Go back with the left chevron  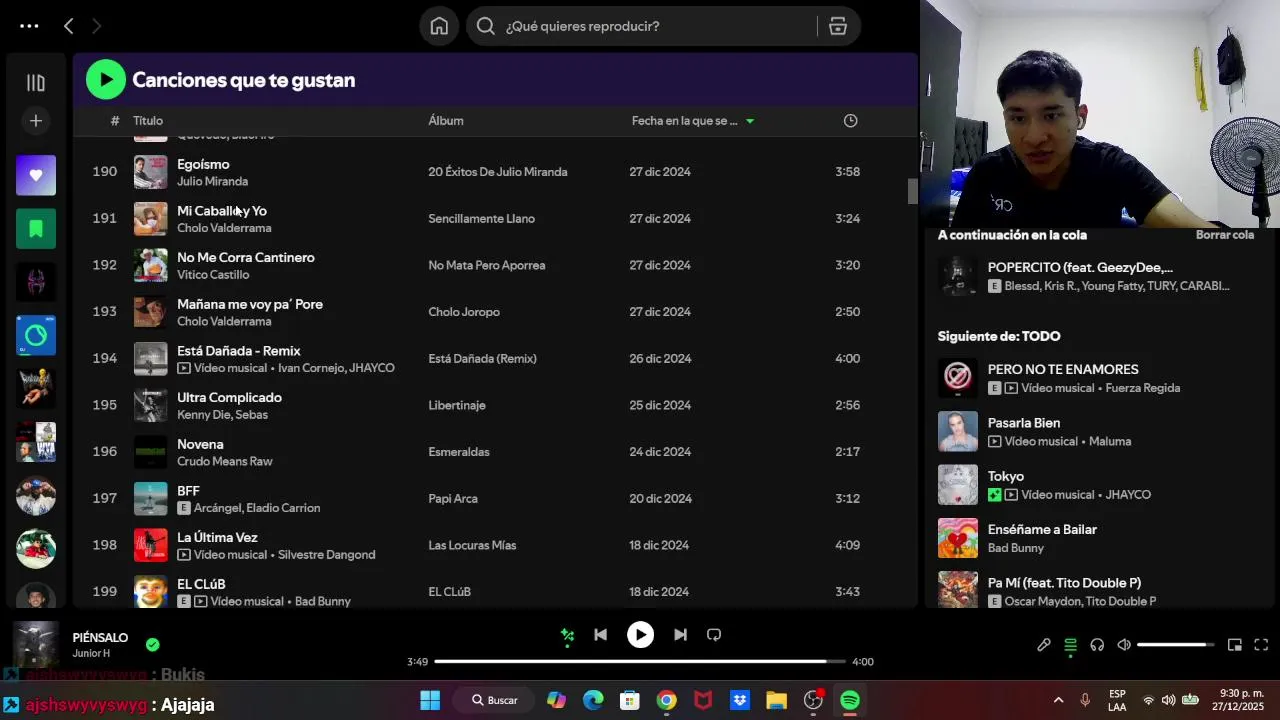point(68,26)
